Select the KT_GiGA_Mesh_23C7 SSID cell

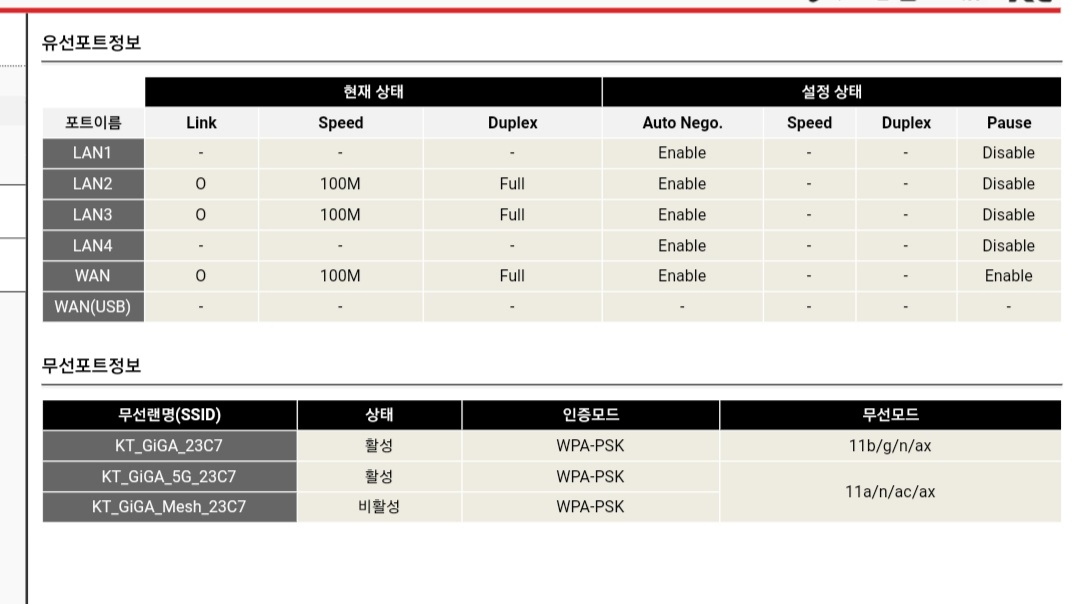[x=169, y=507]
